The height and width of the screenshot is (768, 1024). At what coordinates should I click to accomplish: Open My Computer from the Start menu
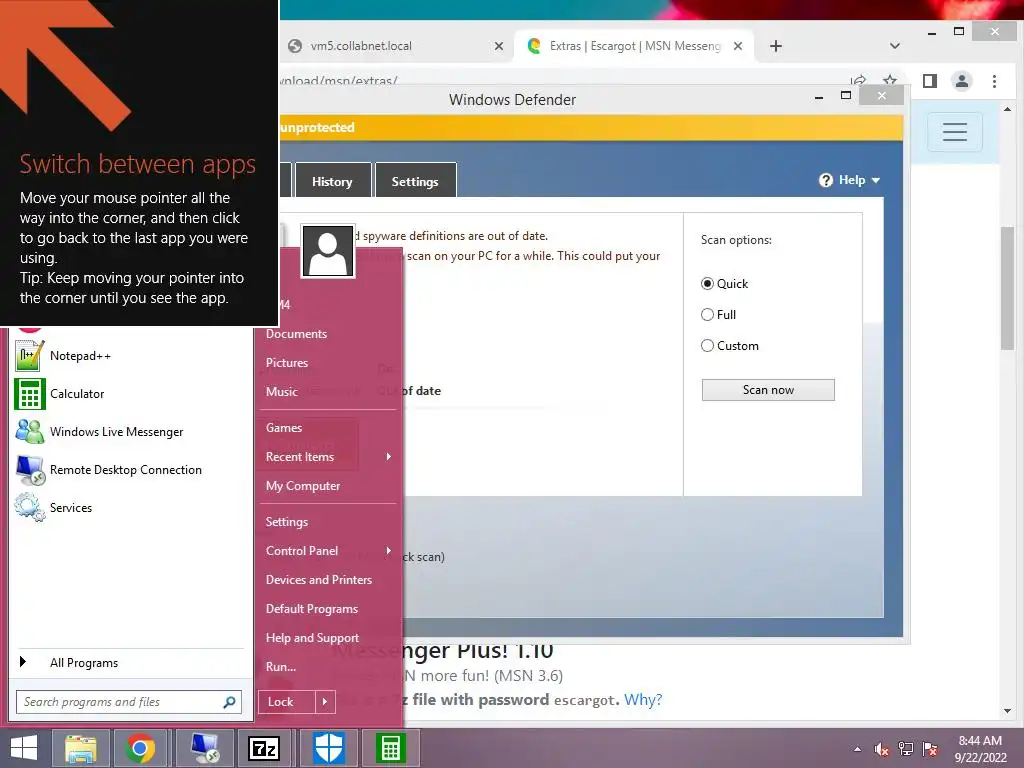point(303,486)
